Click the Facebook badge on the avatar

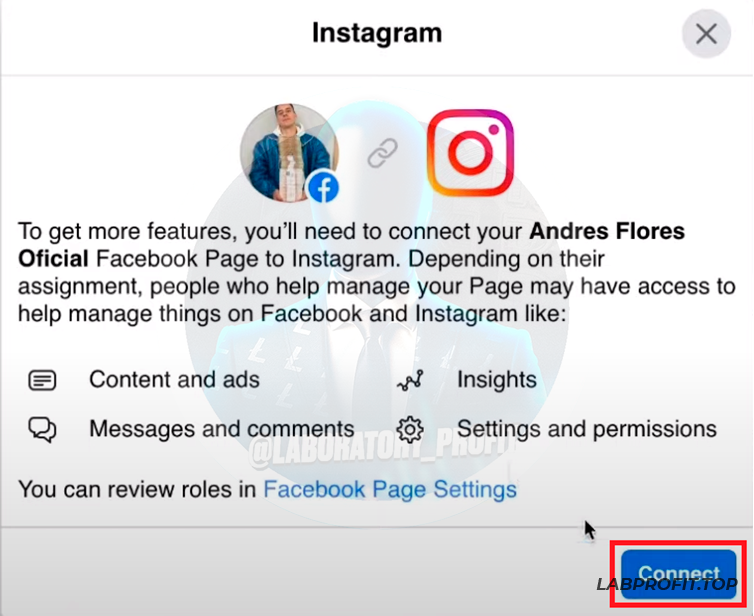[323, 188]
